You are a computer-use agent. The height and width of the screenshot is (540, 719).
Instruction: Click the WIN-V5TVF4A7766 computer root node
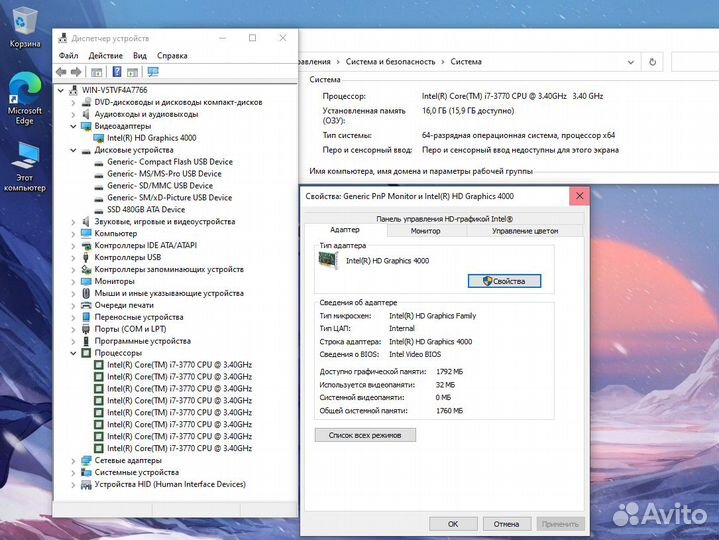[115, 90]
